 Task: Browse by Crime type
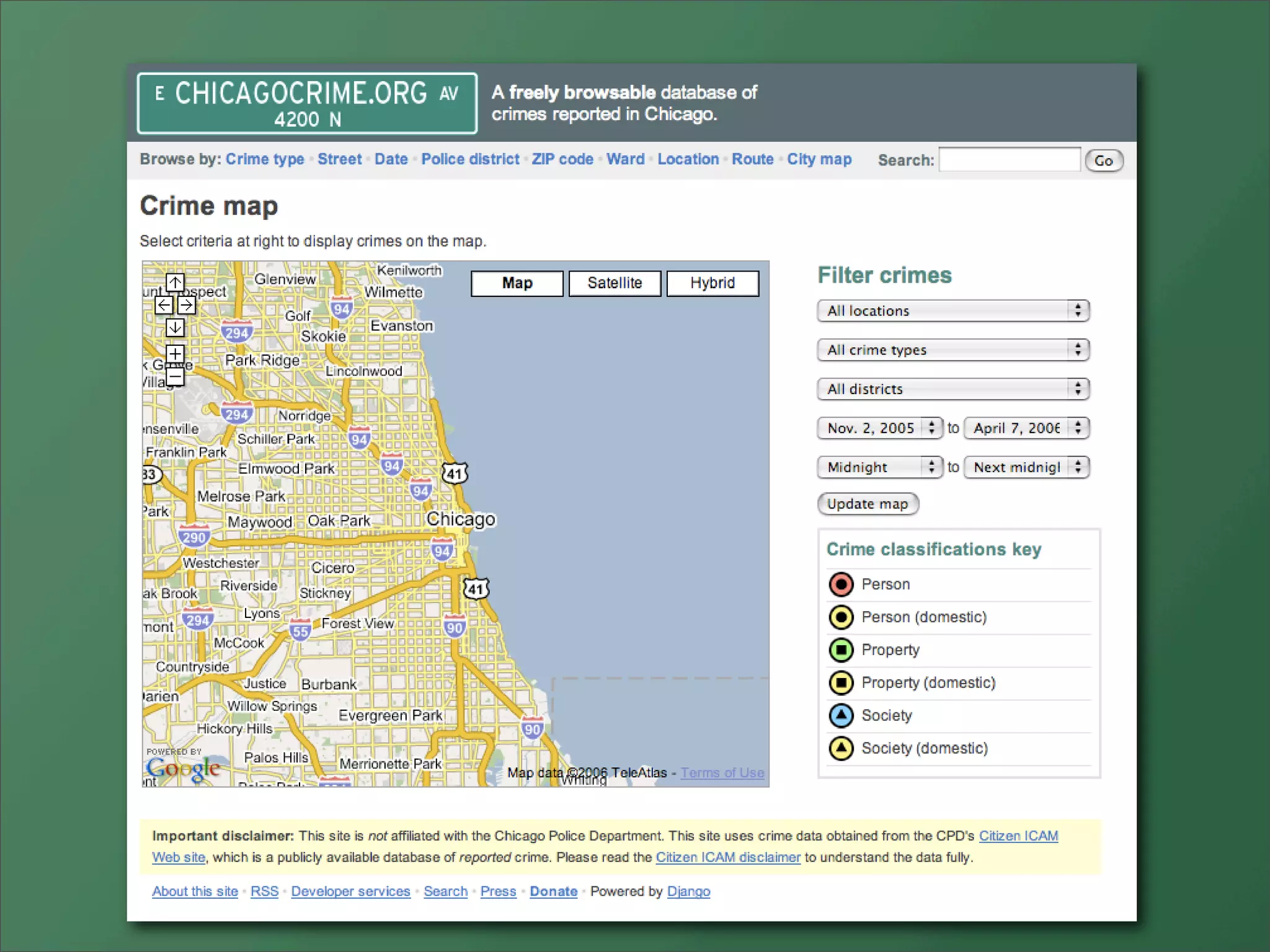click(x=265, y=159)
